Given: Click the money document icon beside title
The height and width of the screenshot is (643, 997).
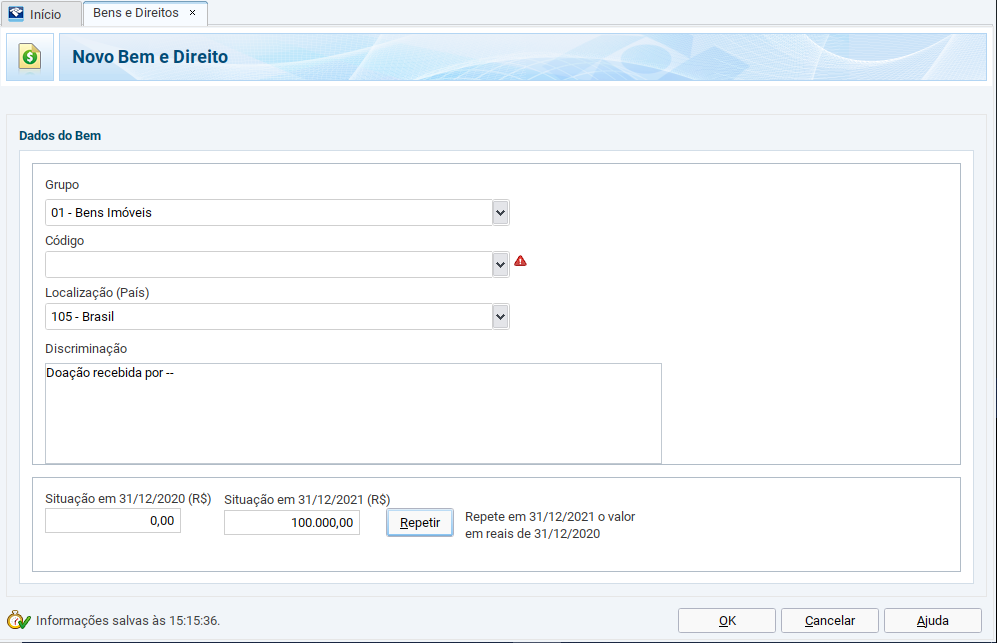Looking at the screenshot, I should [x=30, y=57].
